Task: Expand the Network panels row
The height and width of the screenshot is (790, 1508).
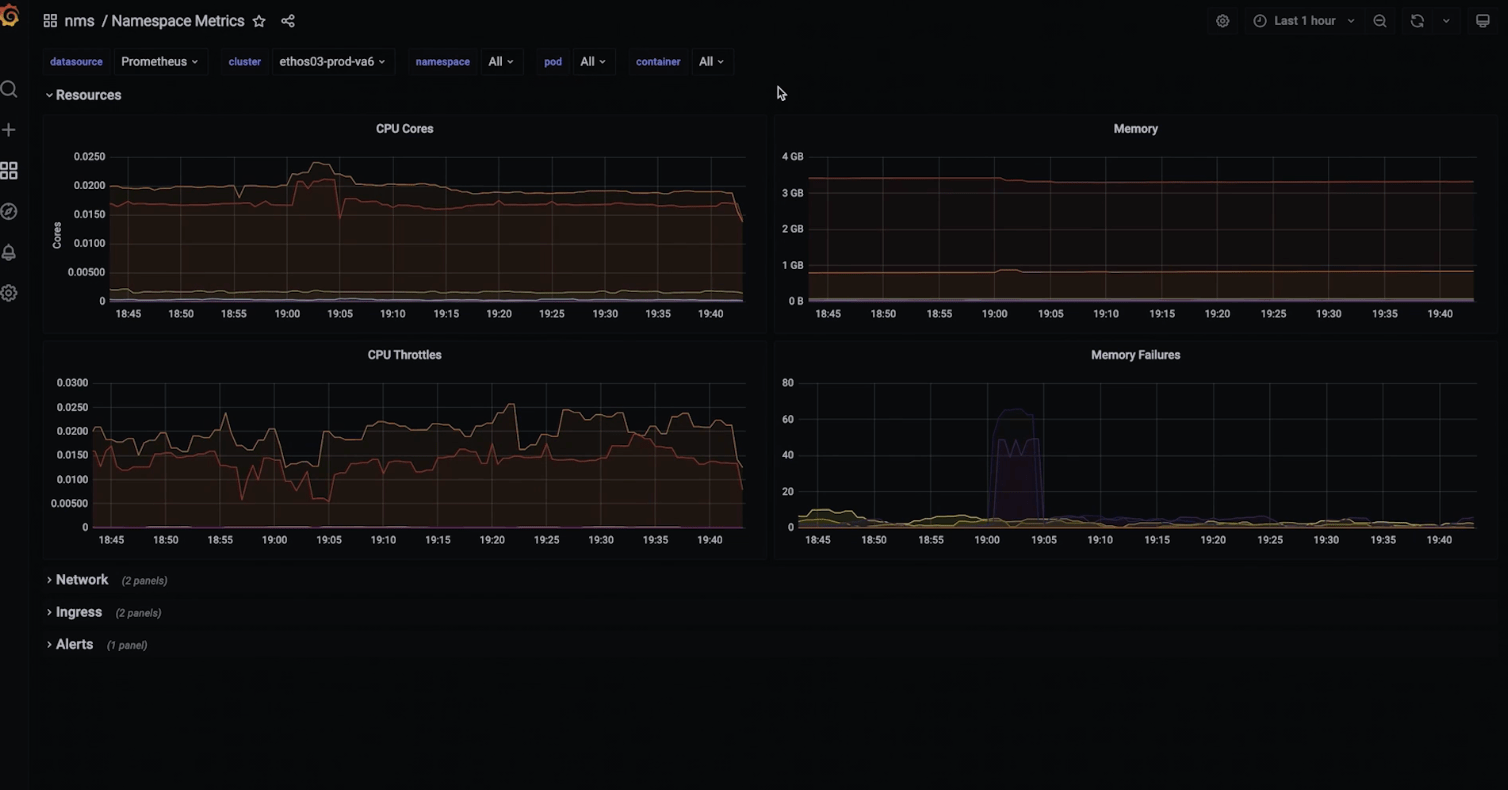Action: click(81, 580)
